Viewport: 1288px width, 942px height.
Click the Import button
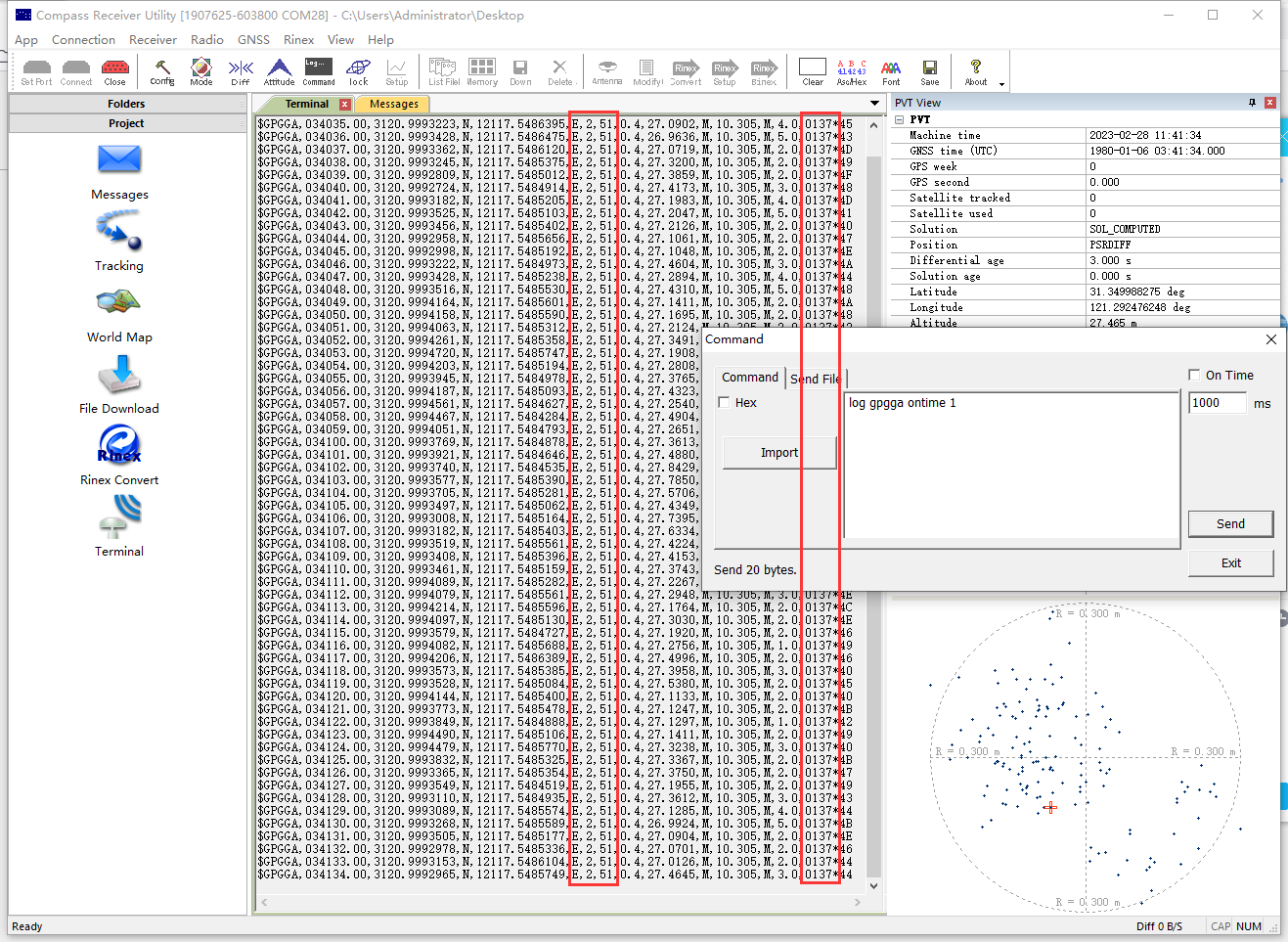pos(779,453)
